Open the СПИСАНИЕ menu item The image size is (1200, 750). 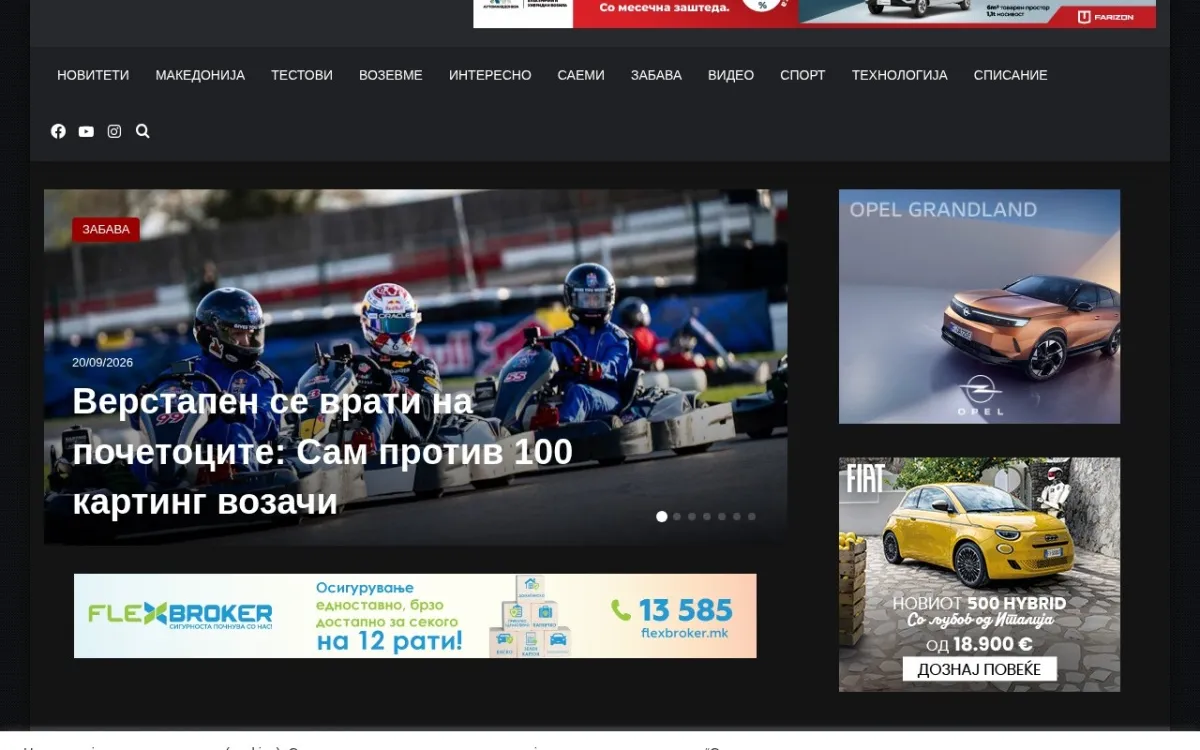click(x=1010, y=75)
